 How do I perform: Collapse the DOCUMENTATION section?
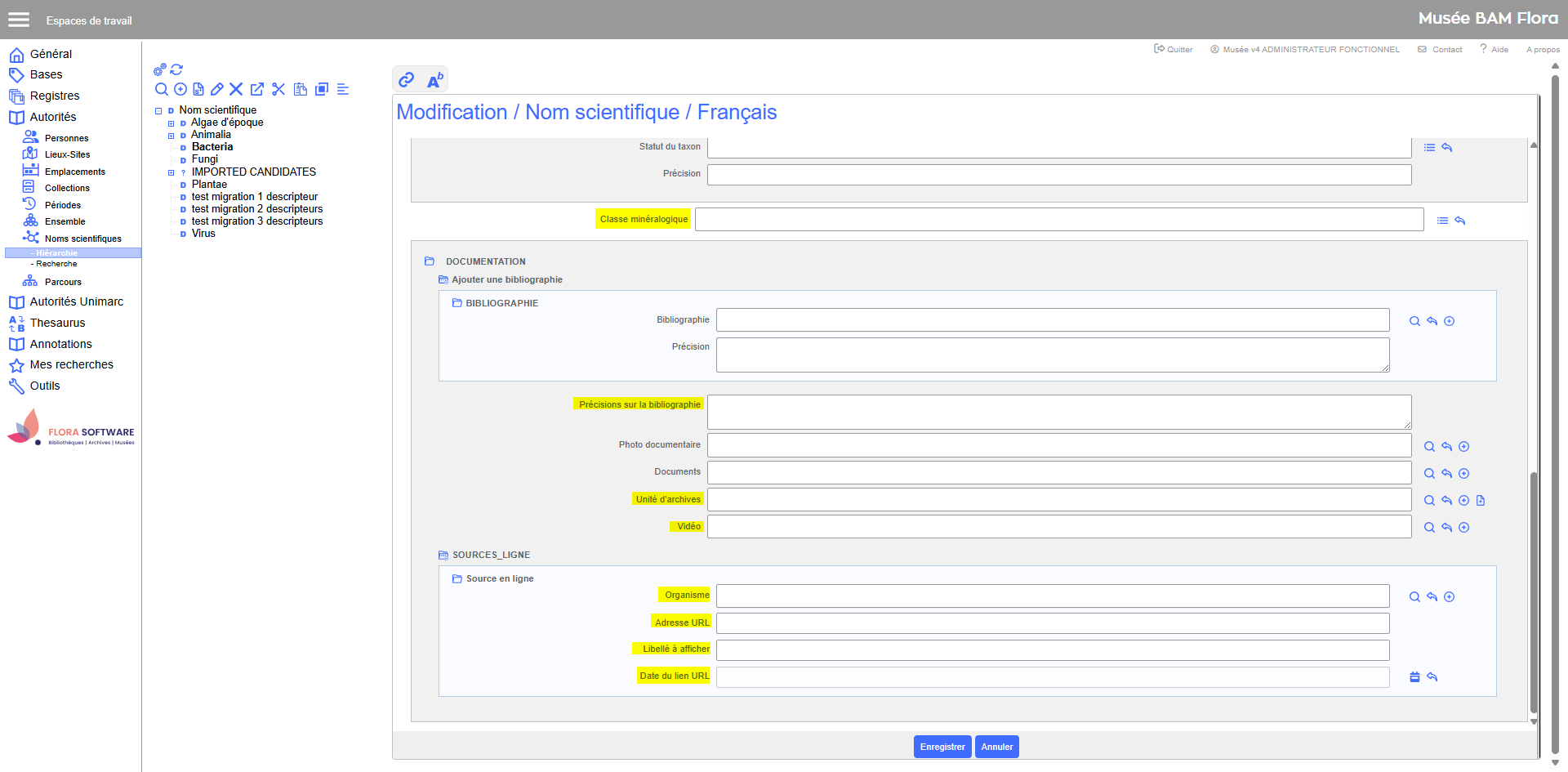(x=430, y=261)
